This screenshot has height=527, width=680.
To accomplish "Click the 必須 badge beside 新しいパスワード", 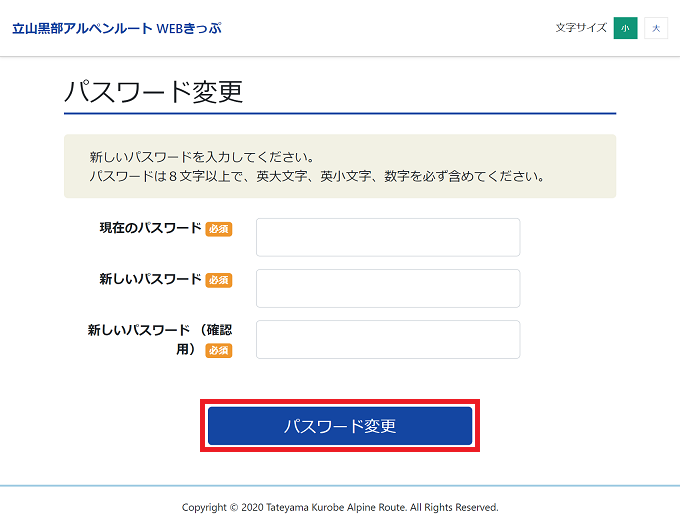I will (219, 280).
